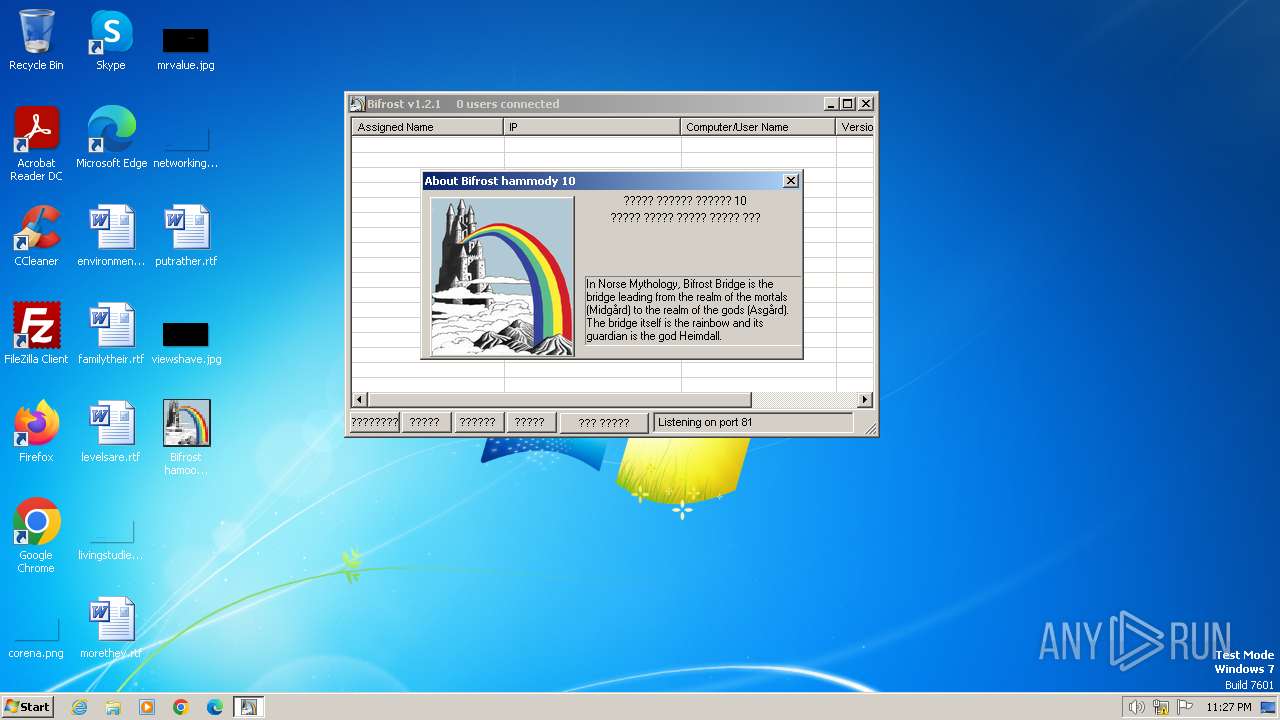Switch to Bifrost app in taskbar
1280x720 pixels.
(x=249, y=707)
